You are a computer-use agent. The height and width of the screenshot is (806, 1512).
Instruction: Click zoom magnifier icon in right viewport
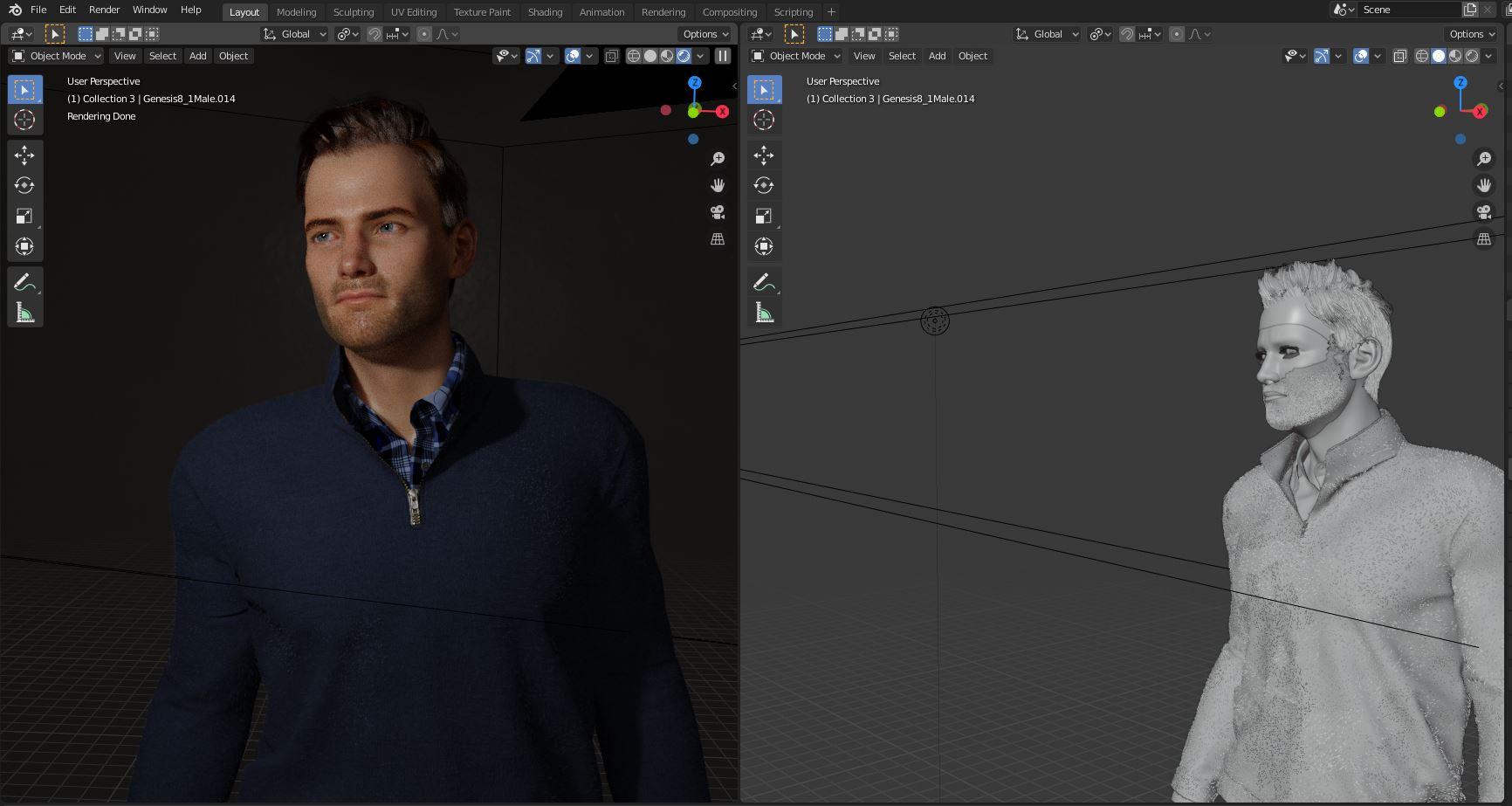pos(1484,159)
